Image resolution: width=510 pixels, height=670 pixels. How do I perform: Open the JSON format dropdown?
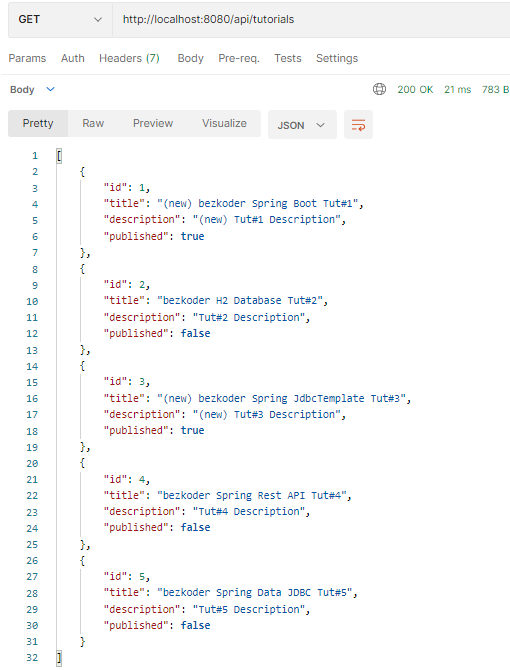pyautogui.click(x=302, y=125)
